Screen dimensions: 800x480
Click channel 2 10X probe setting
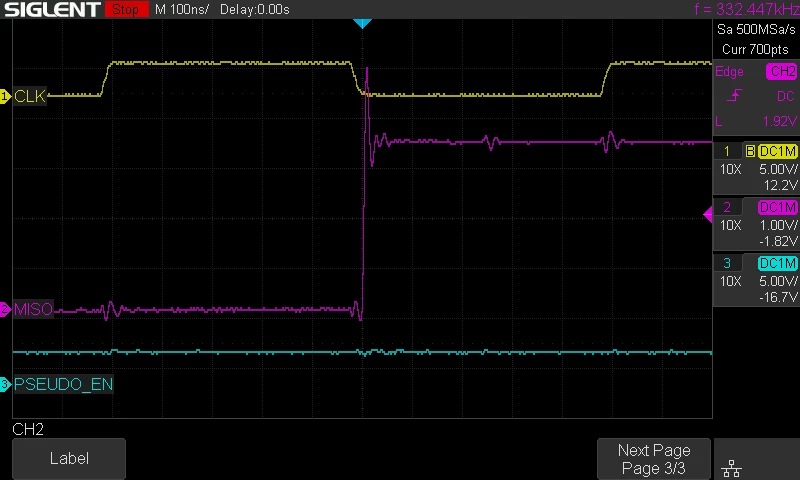point(730,225)
